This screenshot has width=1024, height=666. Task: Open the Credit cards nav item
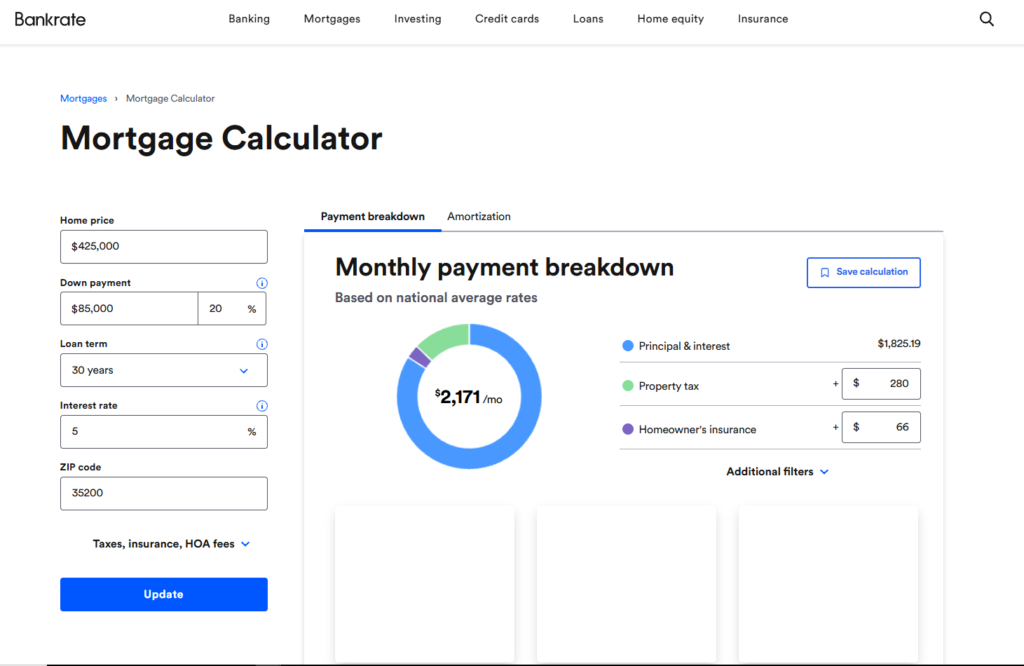pos(507,18)
